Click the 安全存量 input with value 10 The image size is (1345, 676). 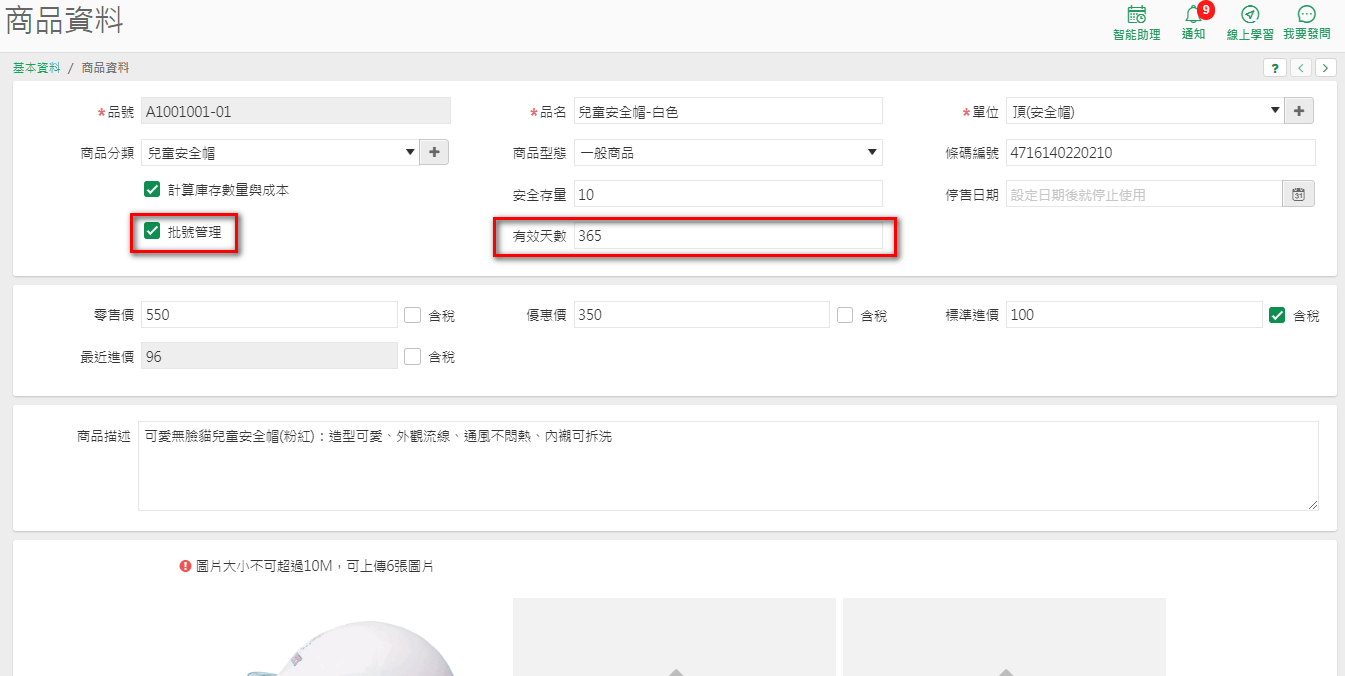(728, 194)
